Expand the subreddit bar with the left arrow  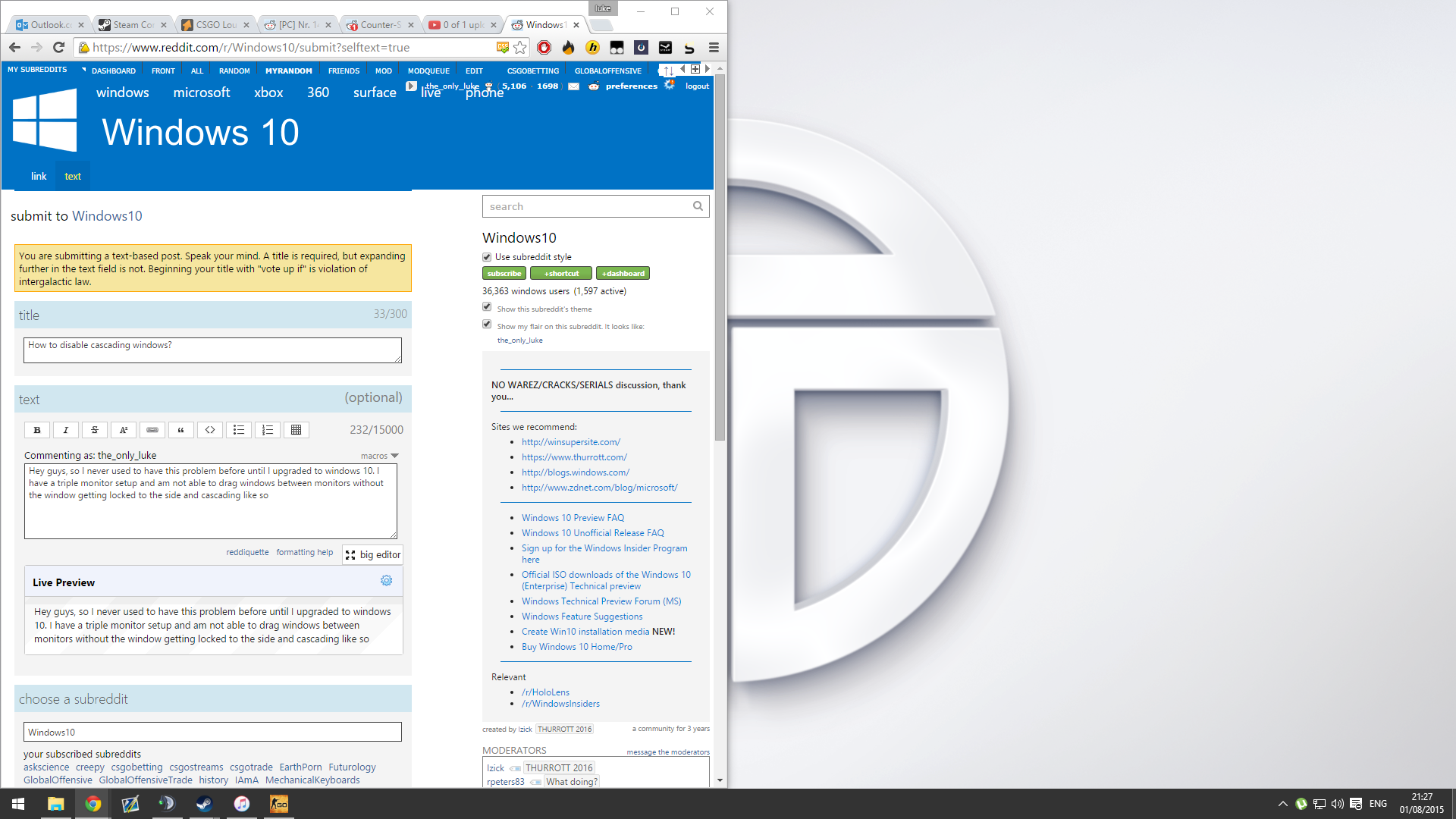click(x=682, y=68)
